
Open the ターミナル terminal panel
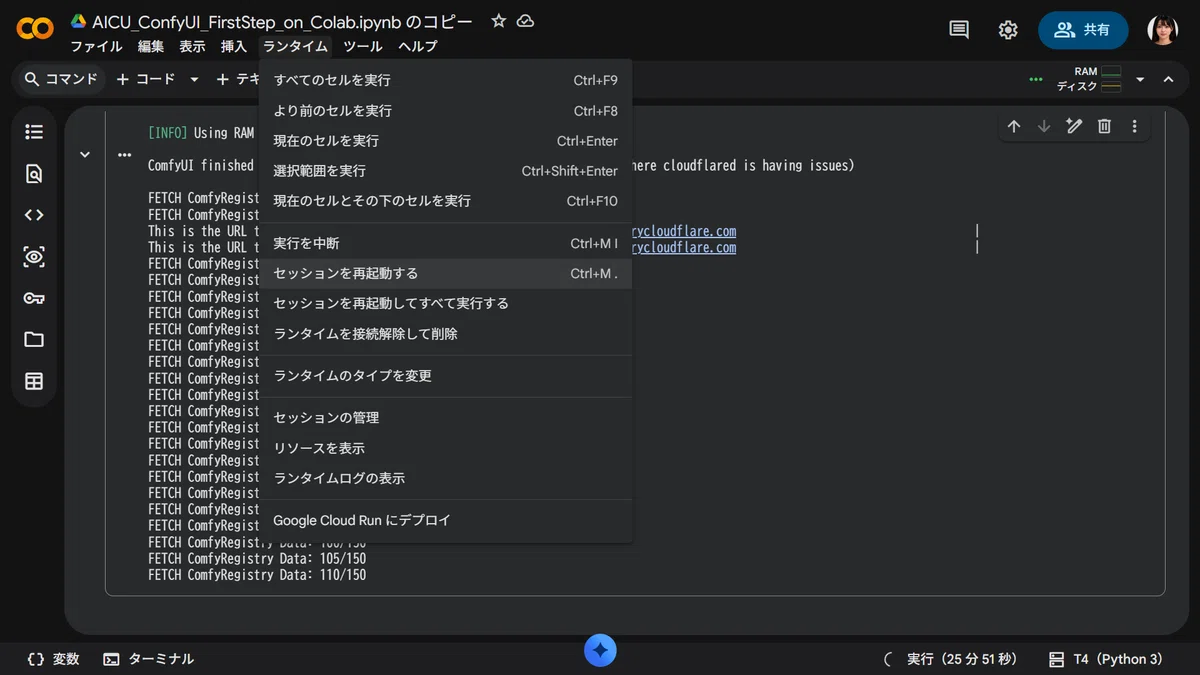(x=149, y=659)
